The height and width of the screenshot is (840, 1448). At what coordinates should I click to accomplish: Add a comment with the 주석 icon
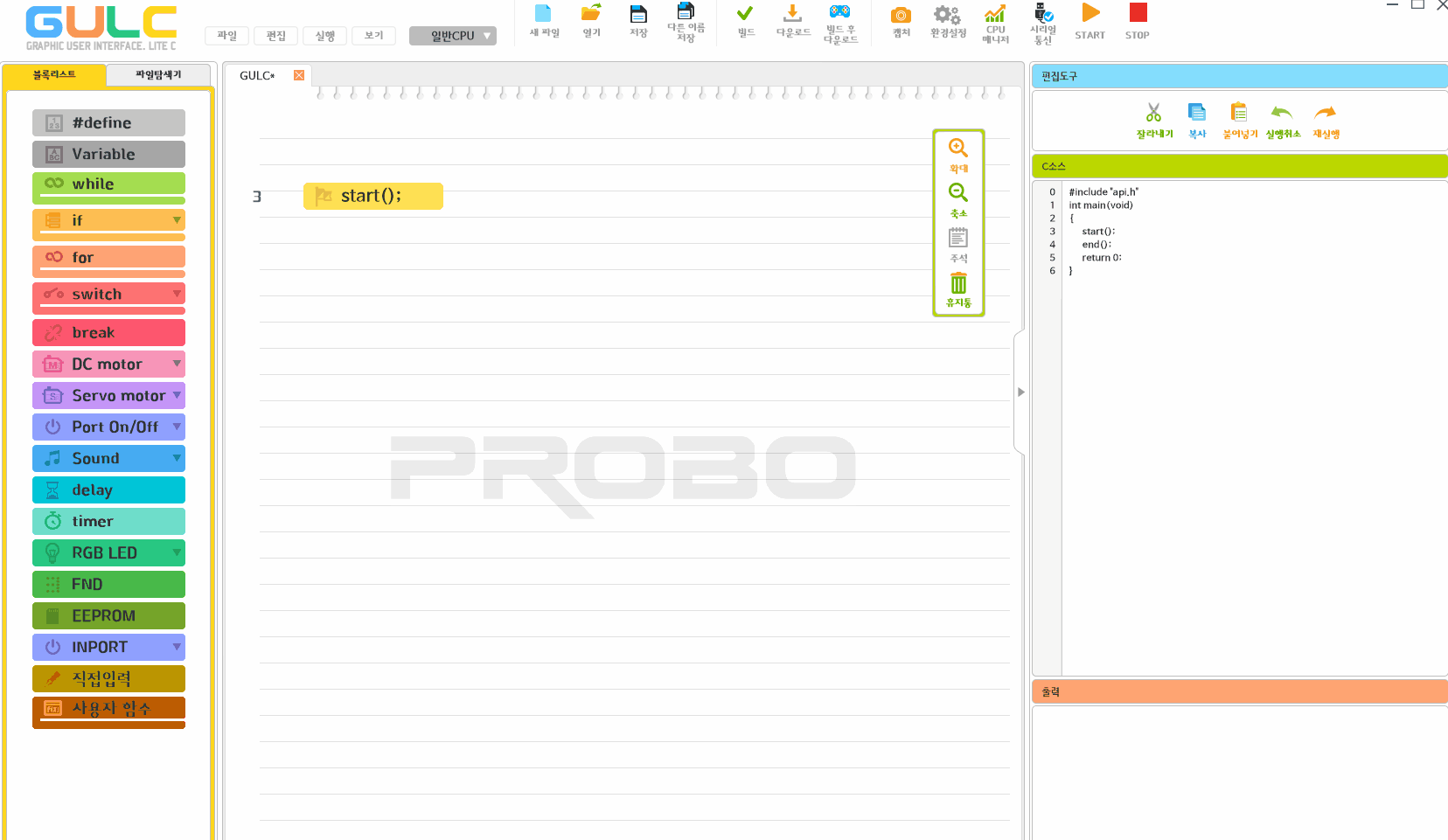point(958,246)
